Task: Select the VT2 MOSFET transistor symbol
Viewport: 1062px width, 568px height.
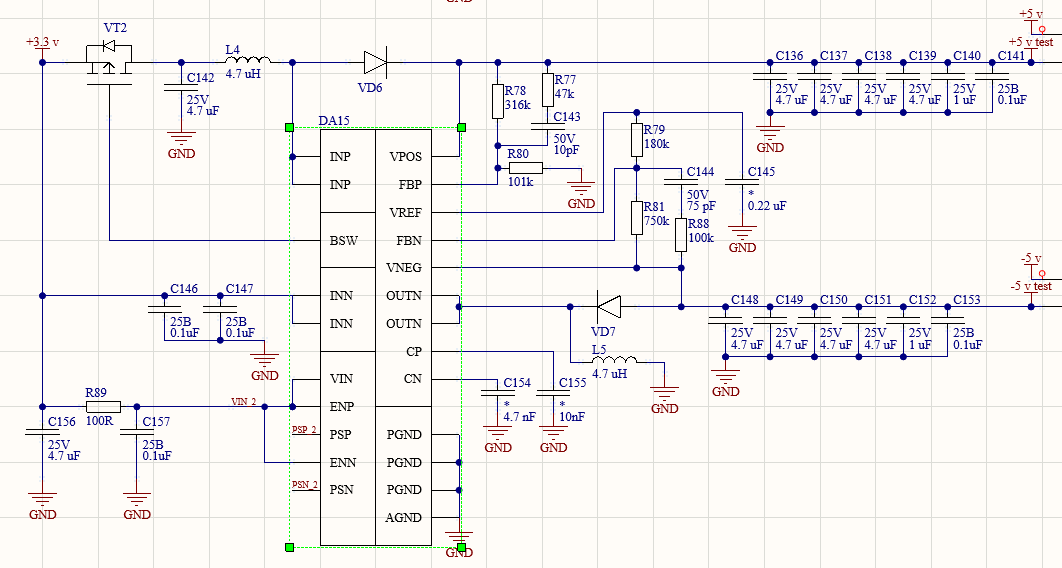Action: (x=109, y=64)
